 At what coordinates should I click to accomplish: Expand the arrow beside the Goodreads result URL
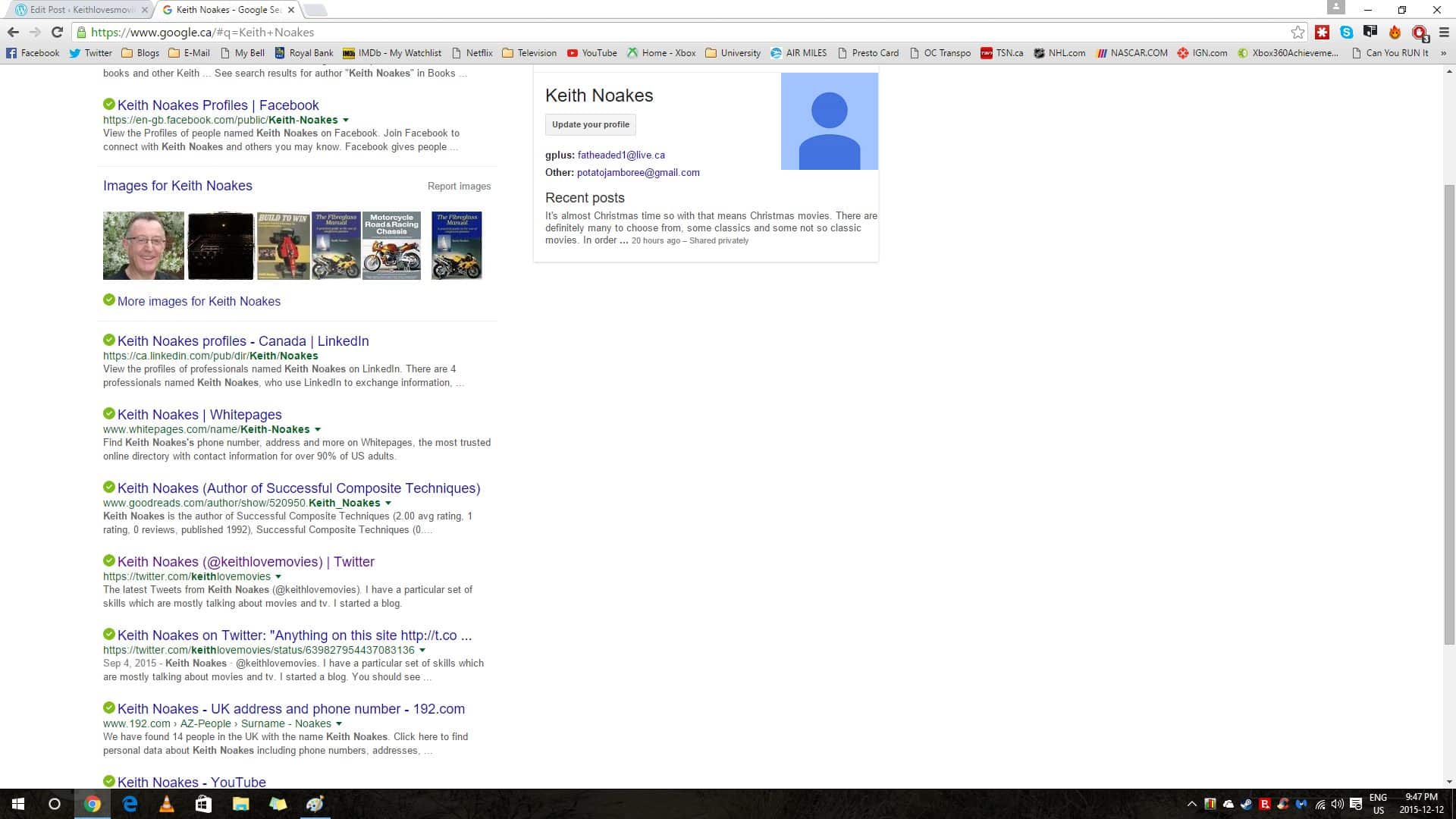point(388,503)
